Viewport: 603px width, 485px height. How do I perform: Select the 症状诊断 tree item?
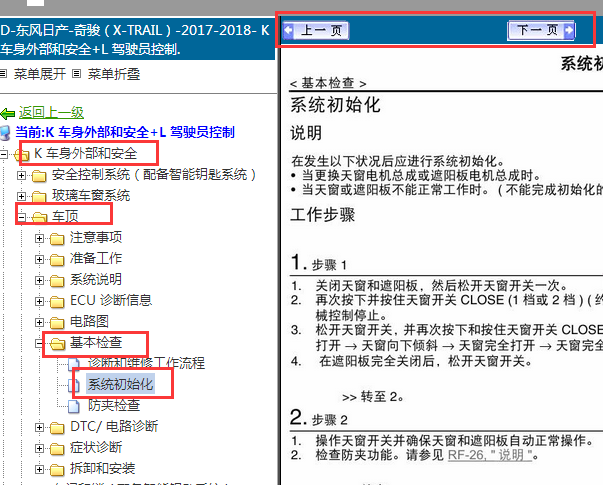click(x=96, y=447)
